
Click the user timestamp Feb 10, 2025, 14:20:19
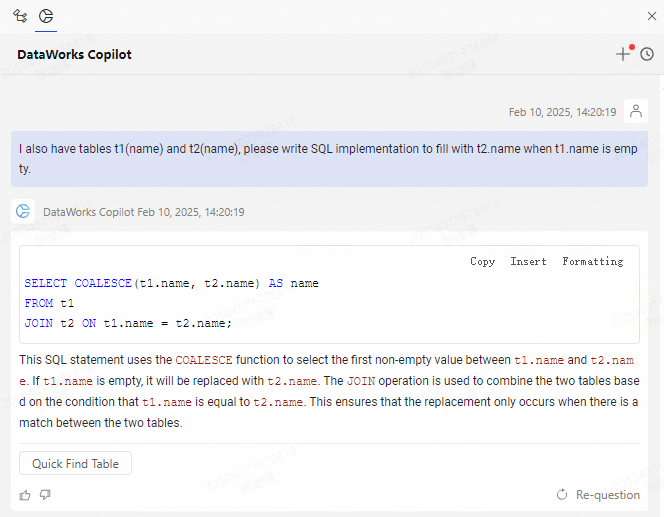pos(562,112)
